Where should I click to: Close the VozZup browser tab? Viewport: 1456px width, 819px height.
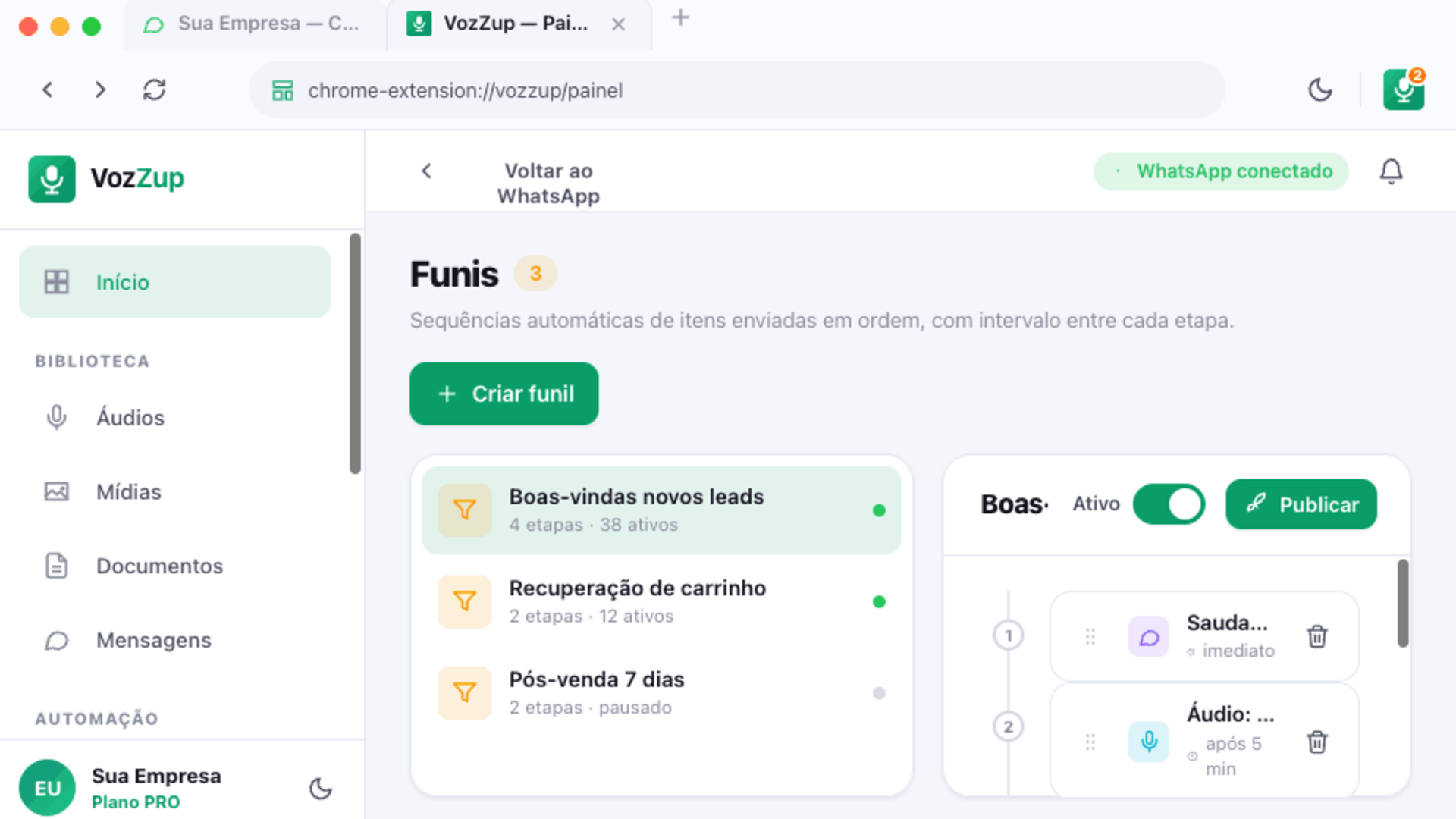(619, 24)
